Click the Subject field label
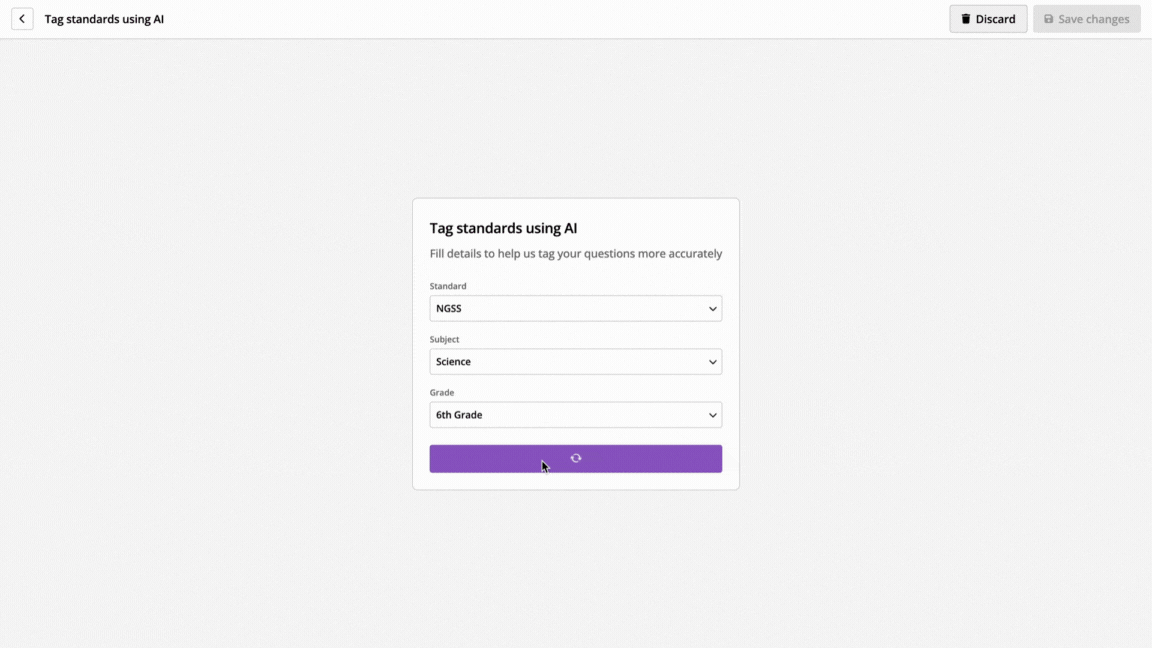1152x648 pixels. [444, 339]
